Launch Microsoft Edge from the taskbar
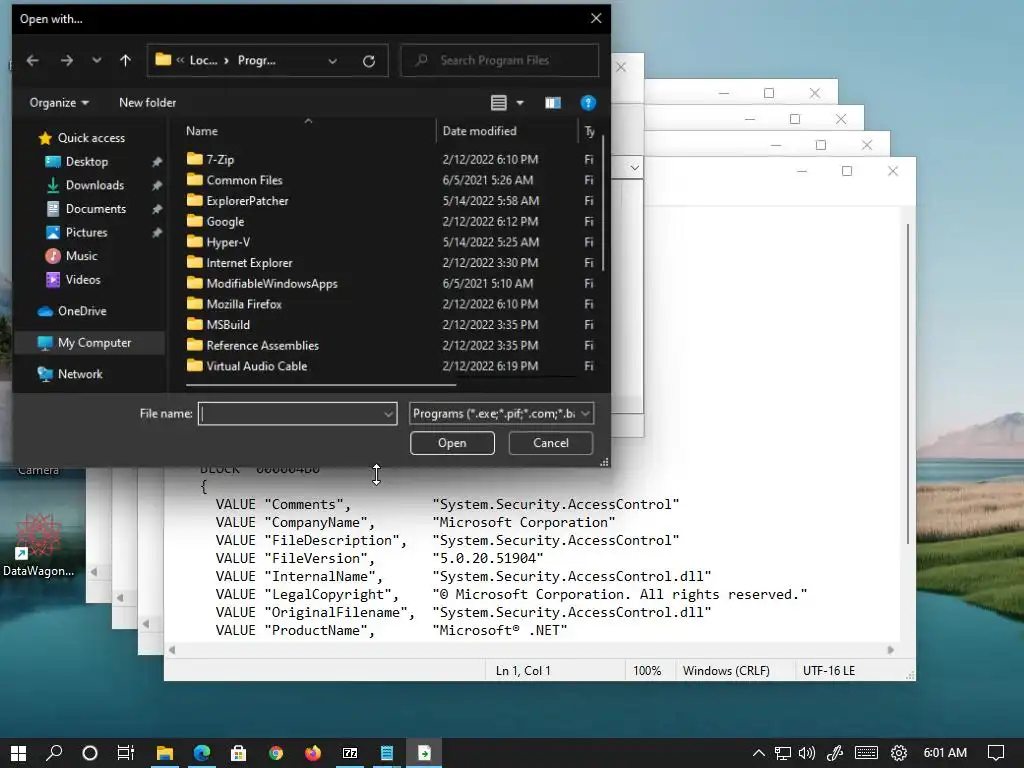This screenshot has width=1024, height=768. pos(202,753)
